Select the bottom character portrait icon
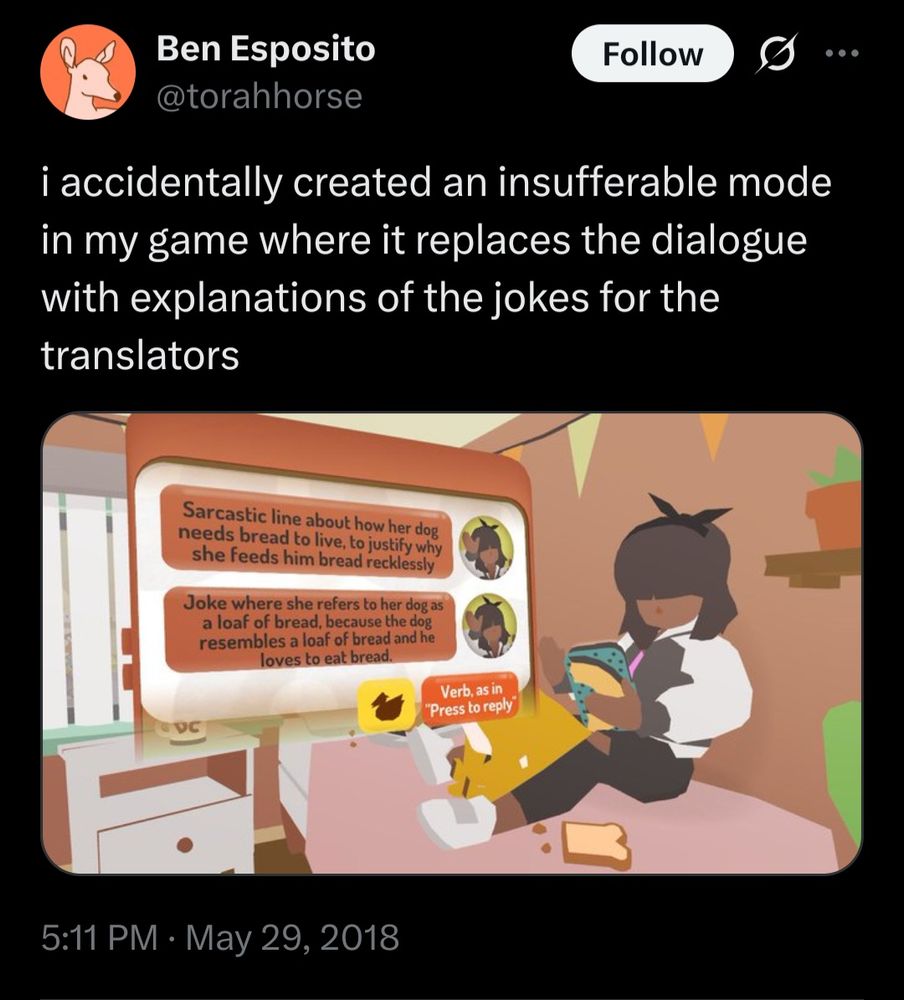 tap(489, 626)
